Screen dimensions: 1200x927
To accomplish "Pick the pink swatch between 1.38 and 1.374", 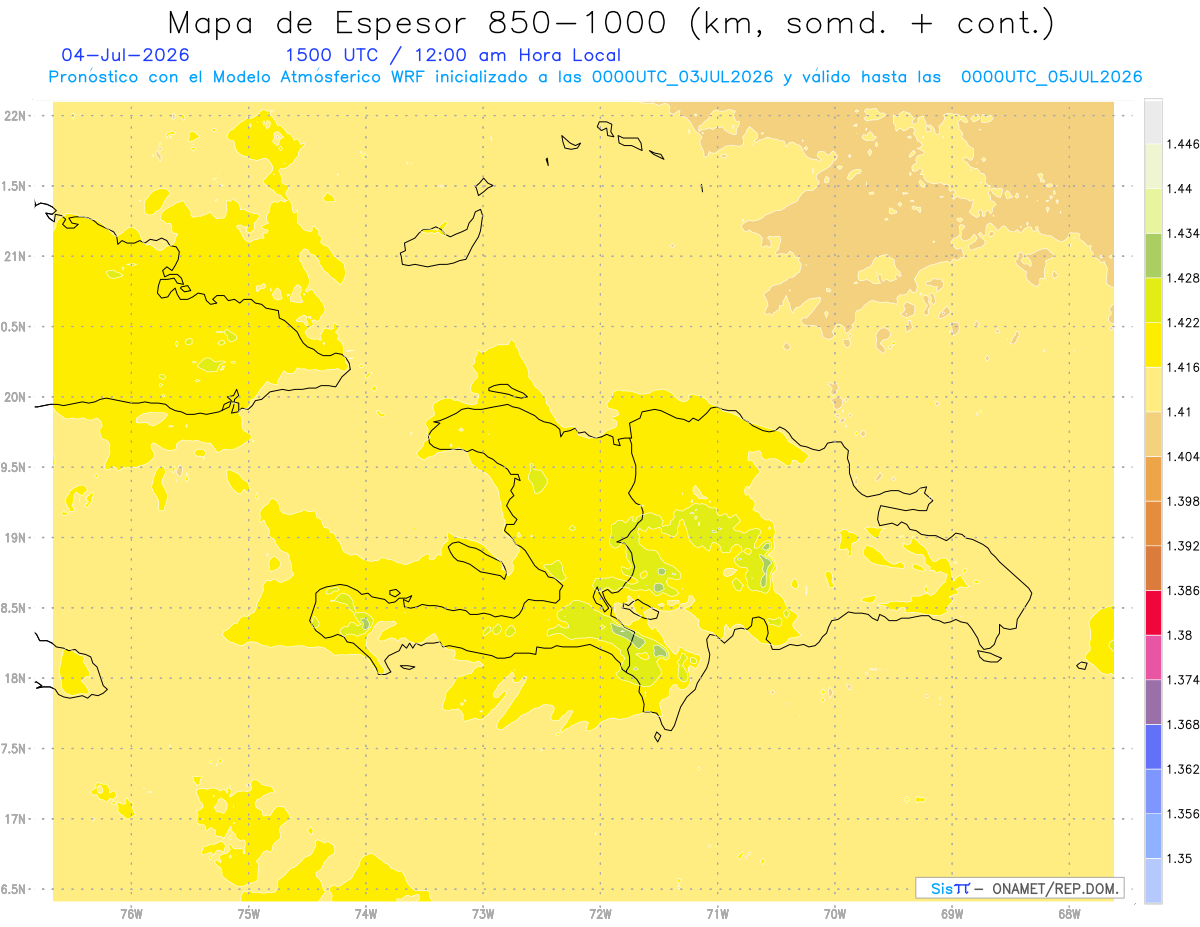I will [1153, 657].
